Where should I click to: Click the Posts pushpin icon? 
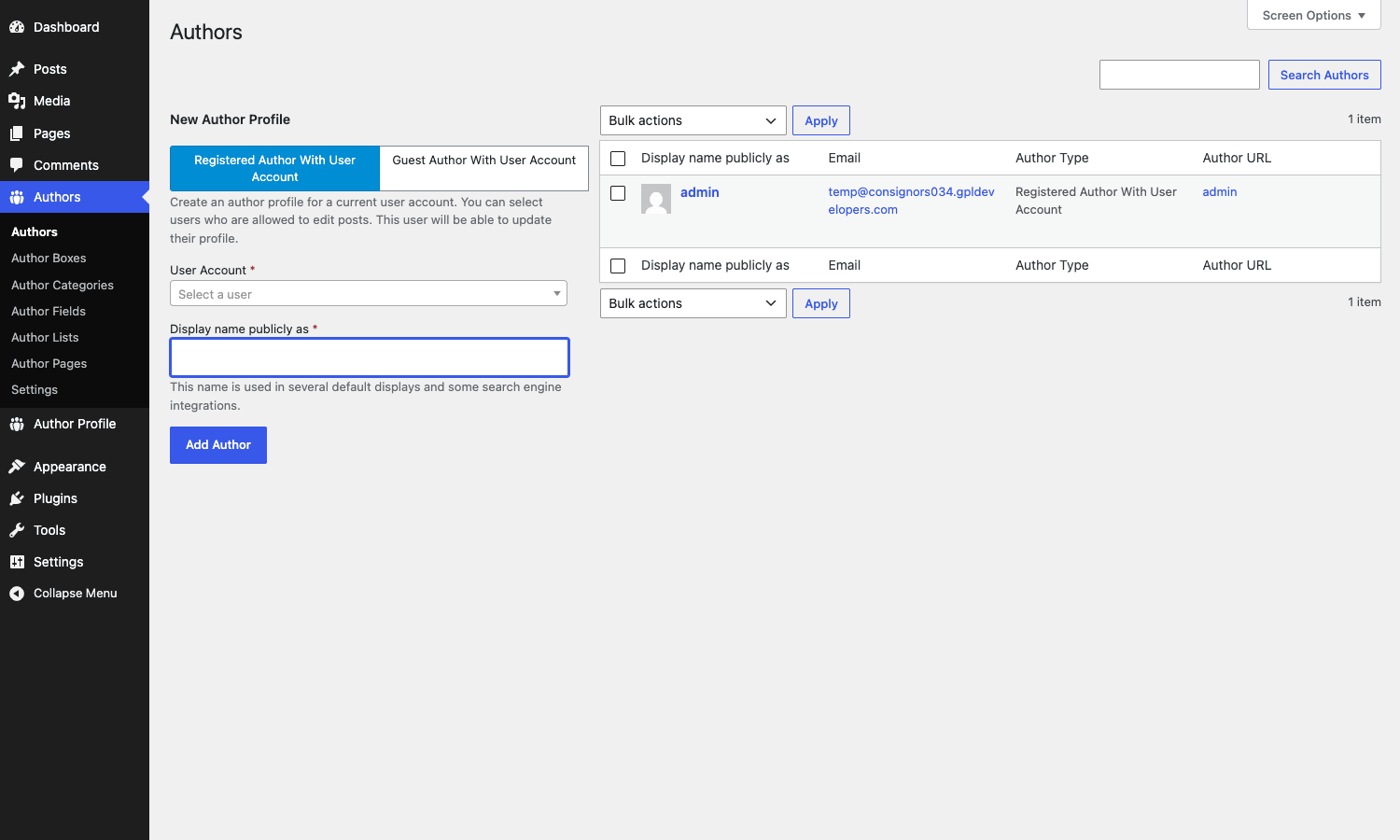point(17,69)
